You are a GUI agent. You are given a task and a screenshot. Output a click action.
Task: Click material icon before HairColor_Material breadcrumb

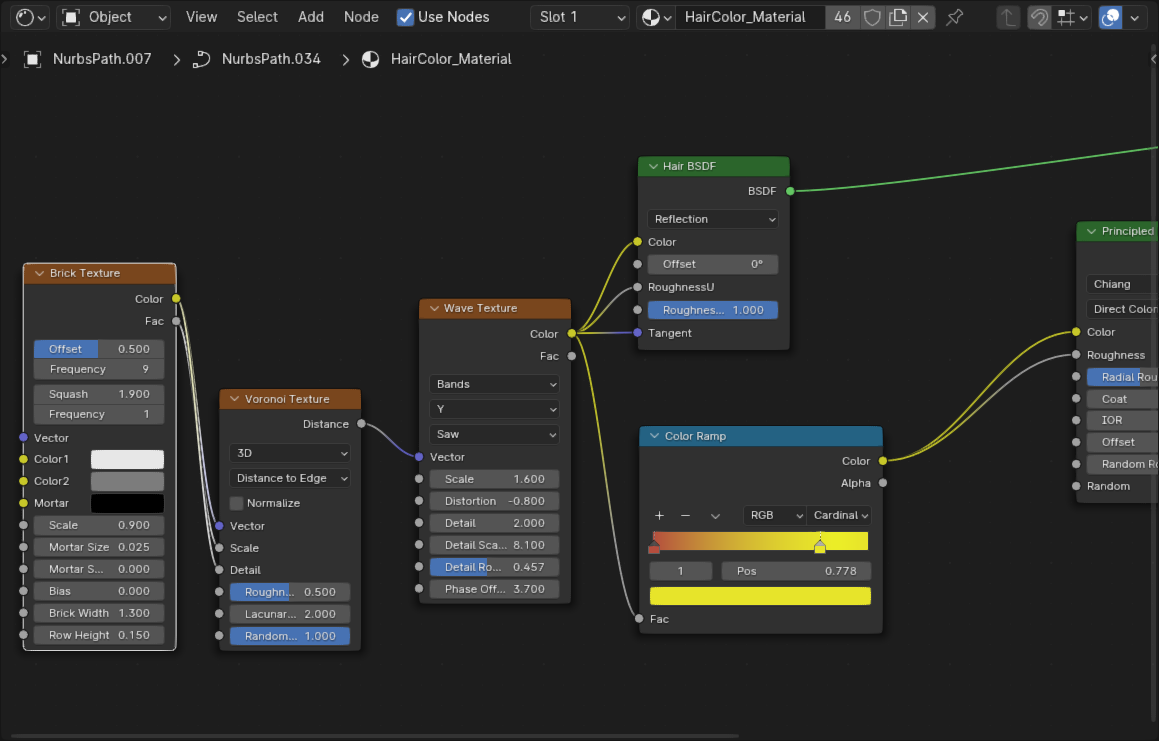[x=370, y=59]
